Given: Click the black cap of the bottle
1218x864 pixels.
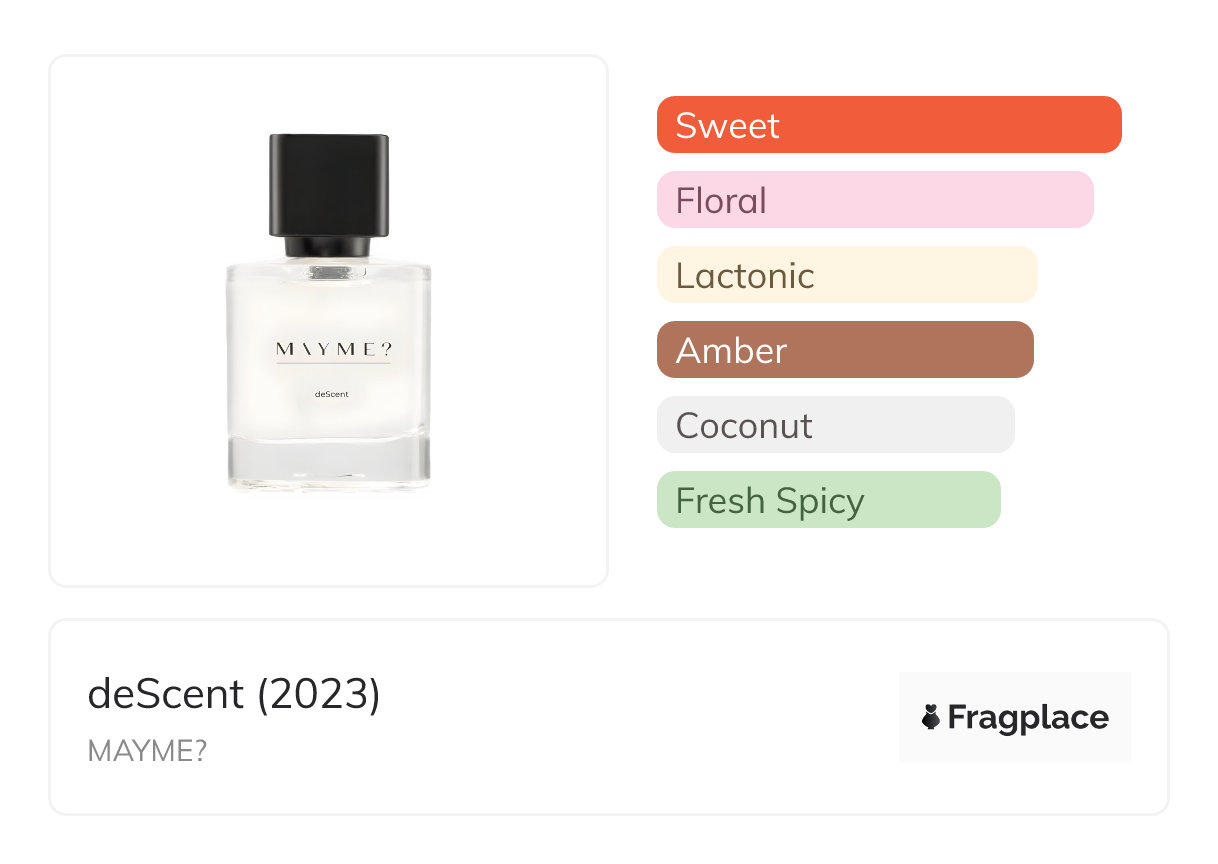Looking at the screenshot, I should [x=329, y=185].
